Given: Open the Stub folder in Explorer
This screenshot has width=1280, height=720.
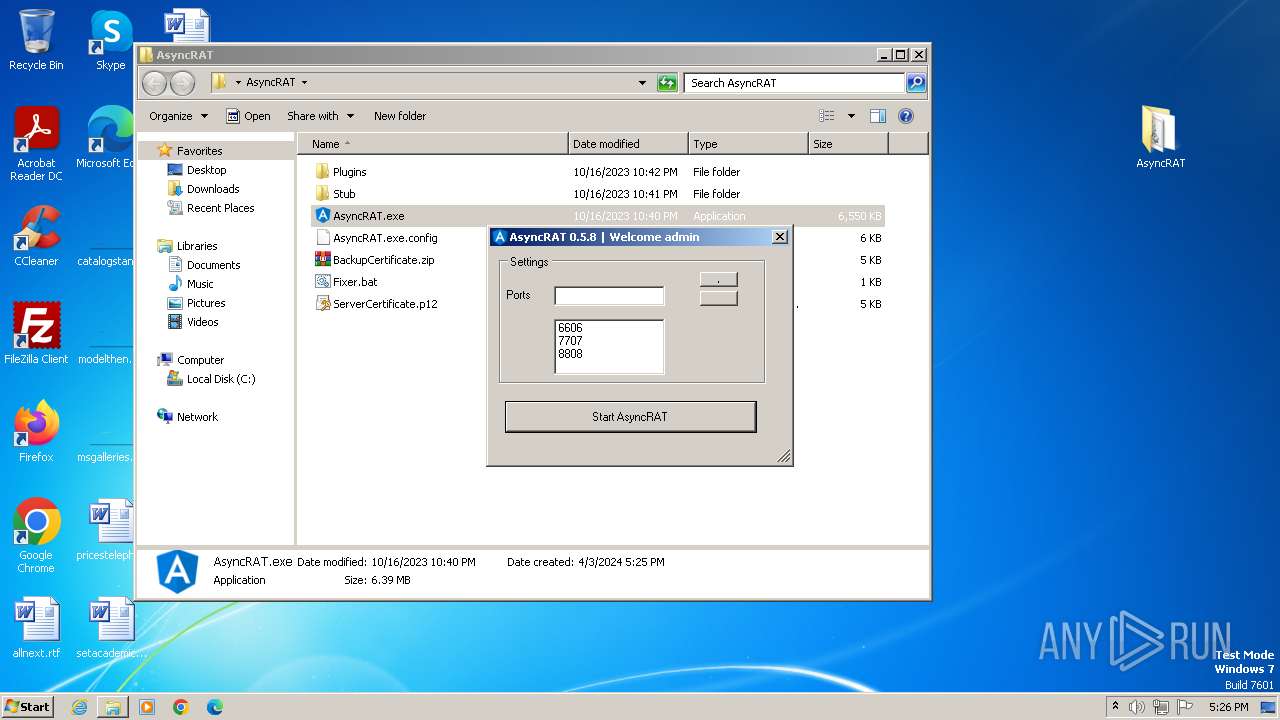Looking at the screenshot, I should pos(344,194).
